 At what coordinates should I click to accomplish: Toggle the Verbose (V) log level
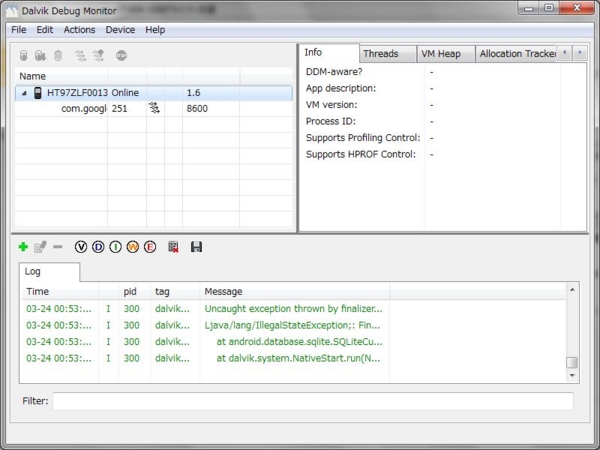point(81,247)
